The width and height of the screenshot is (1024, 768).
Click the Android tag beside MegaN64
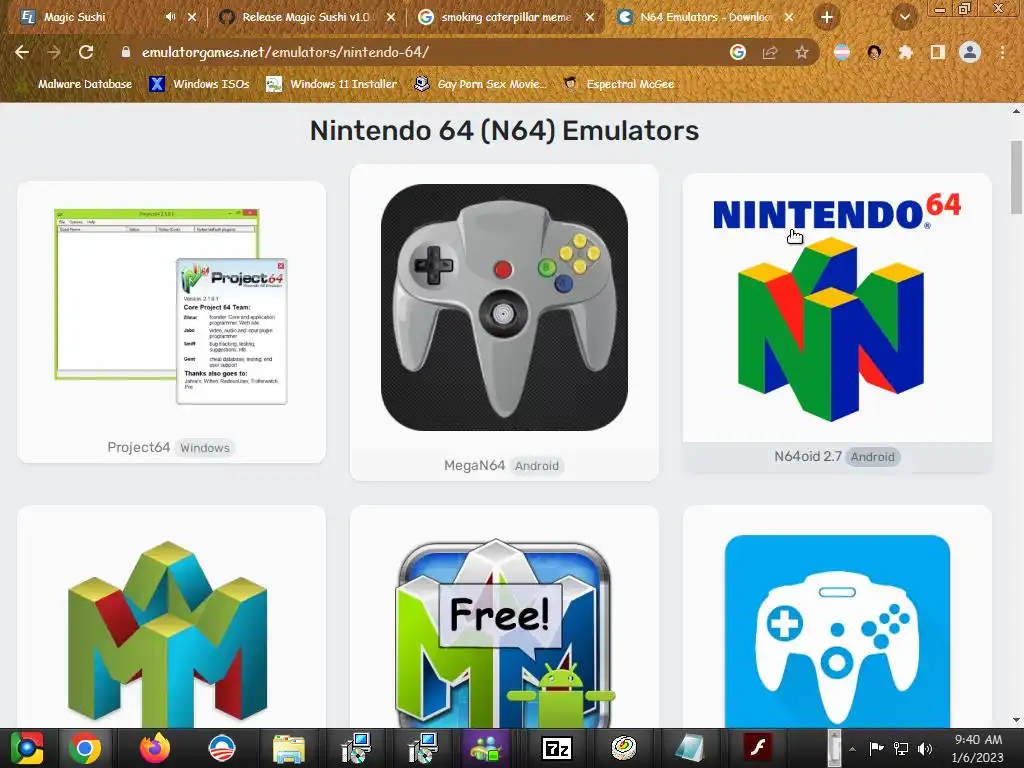[537, 466]
